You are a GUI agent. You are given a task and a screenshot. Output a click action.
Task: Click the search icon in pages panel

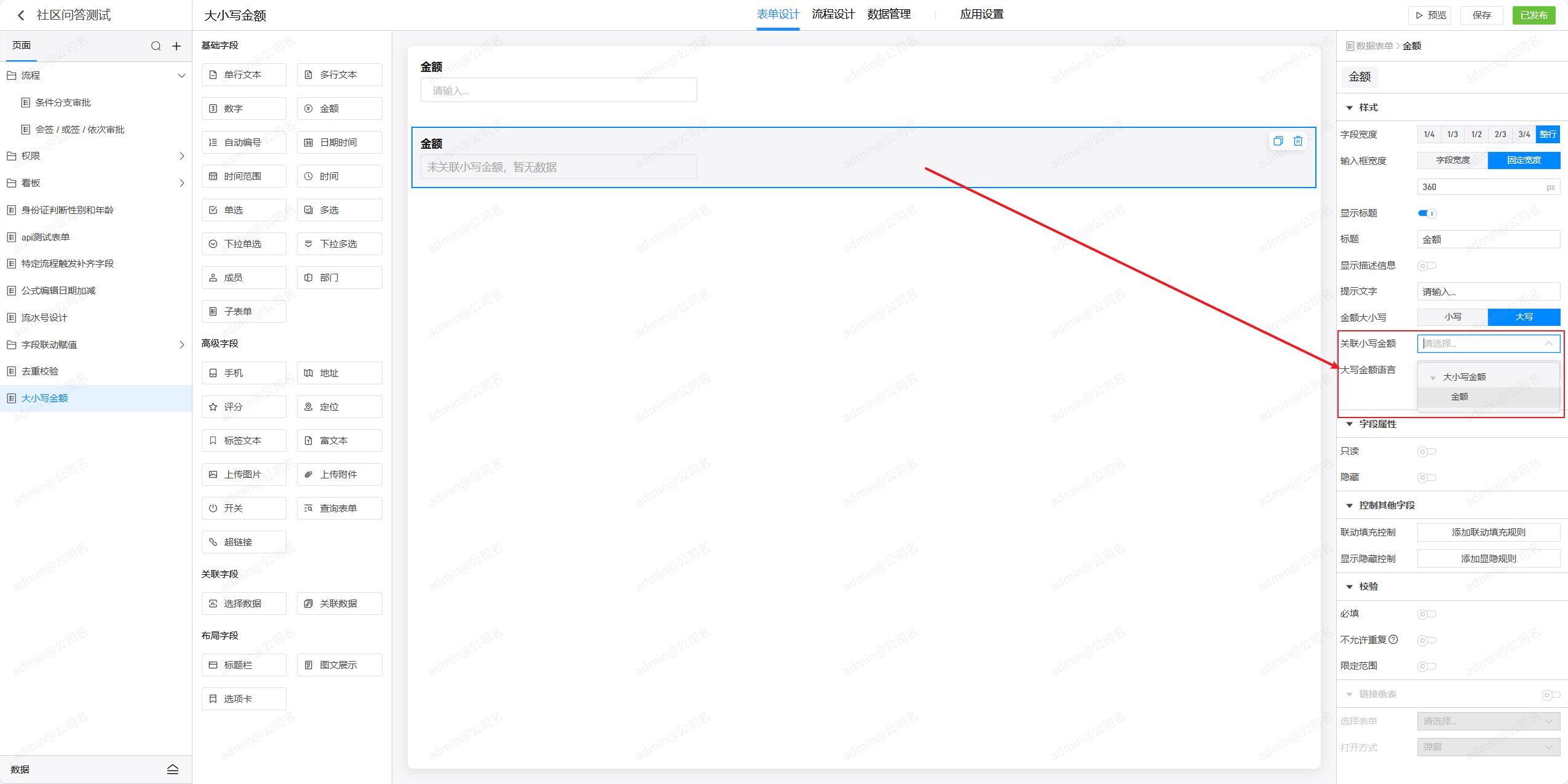156,46
